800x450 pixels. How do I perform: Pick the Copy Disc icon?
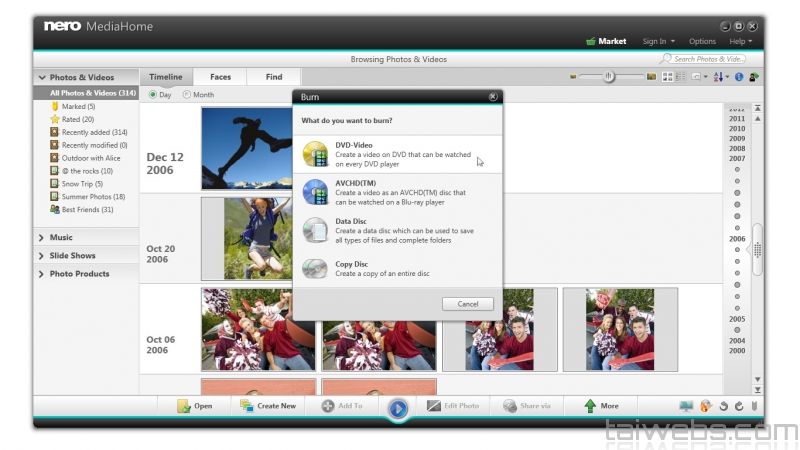click(x=315, y=268)
